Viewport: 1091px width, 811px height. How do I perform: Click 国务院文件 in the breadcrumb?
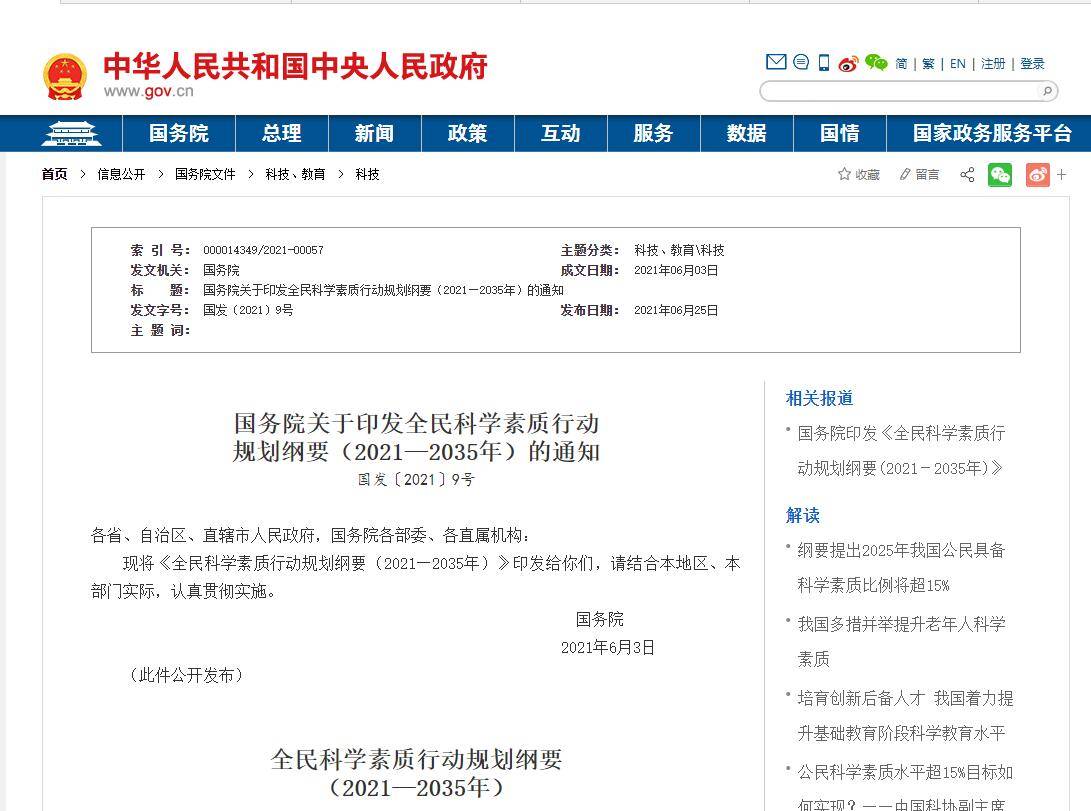click(205, 174)
